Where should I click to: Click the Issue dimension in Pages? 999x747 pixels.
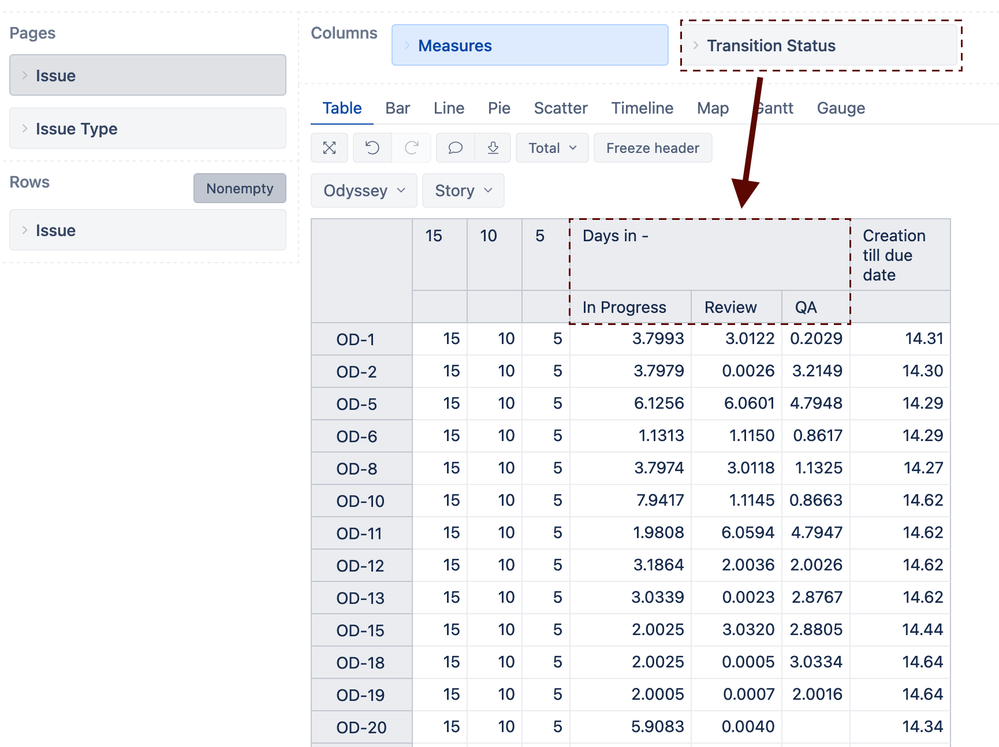pyautogui.click(x=147, y=76)
